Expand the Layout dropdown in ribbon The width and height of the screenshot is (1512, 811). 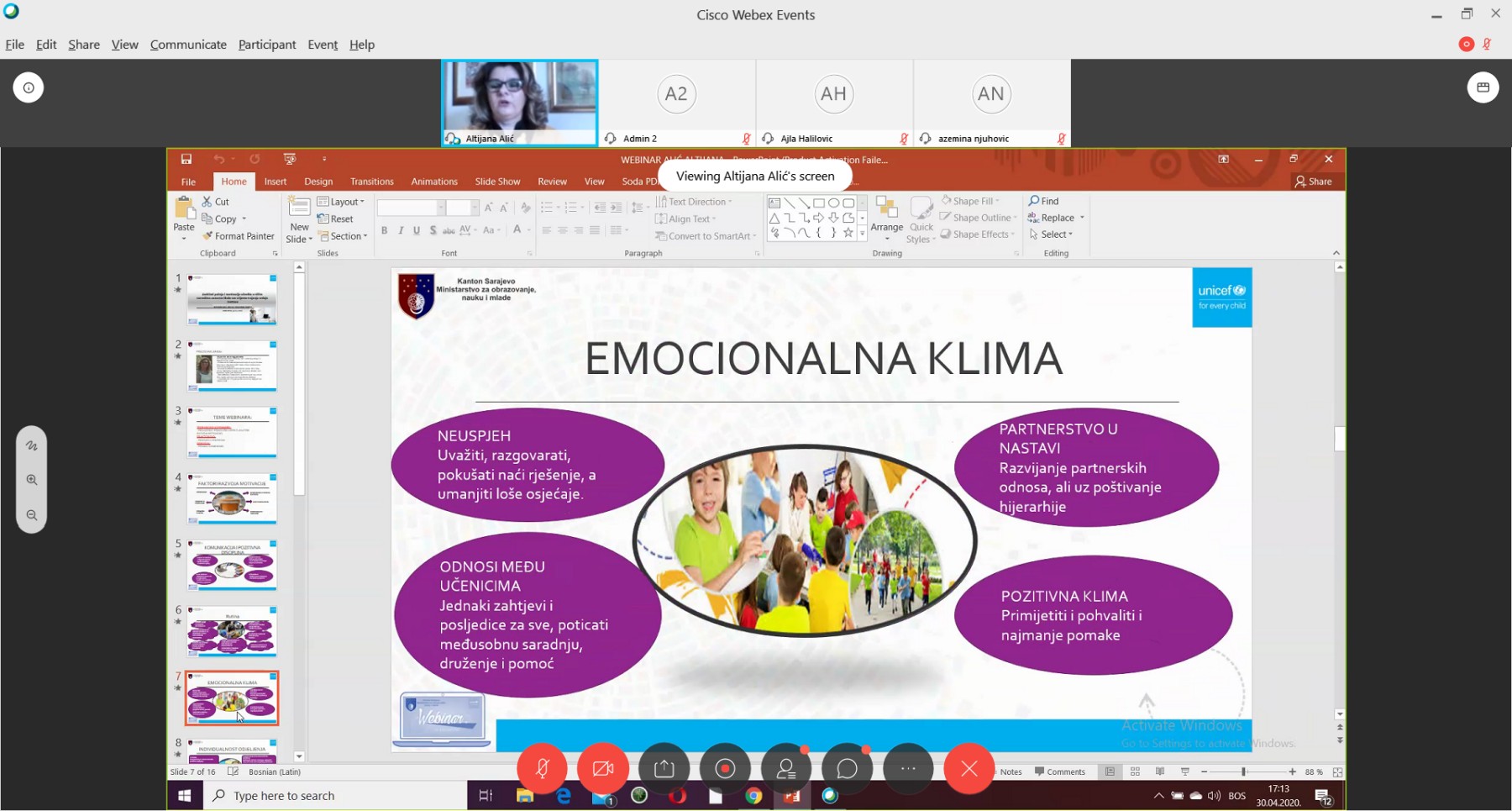click(x=342, y=202)
